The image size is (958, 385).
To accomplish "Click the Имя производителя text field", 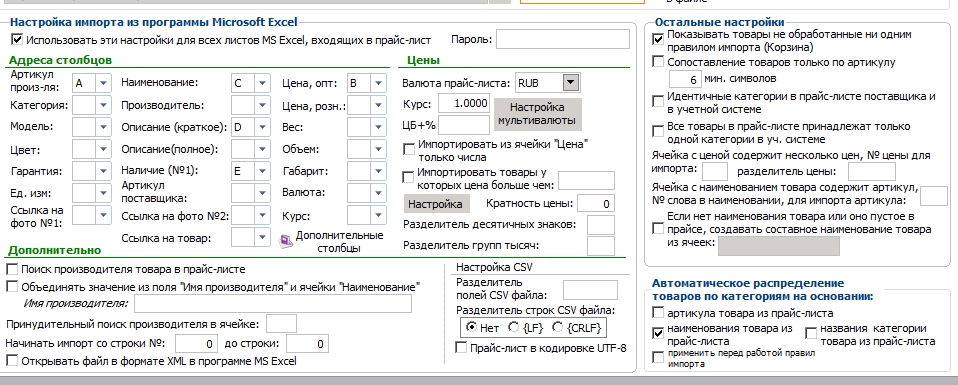I will click(x=273, y=303).
